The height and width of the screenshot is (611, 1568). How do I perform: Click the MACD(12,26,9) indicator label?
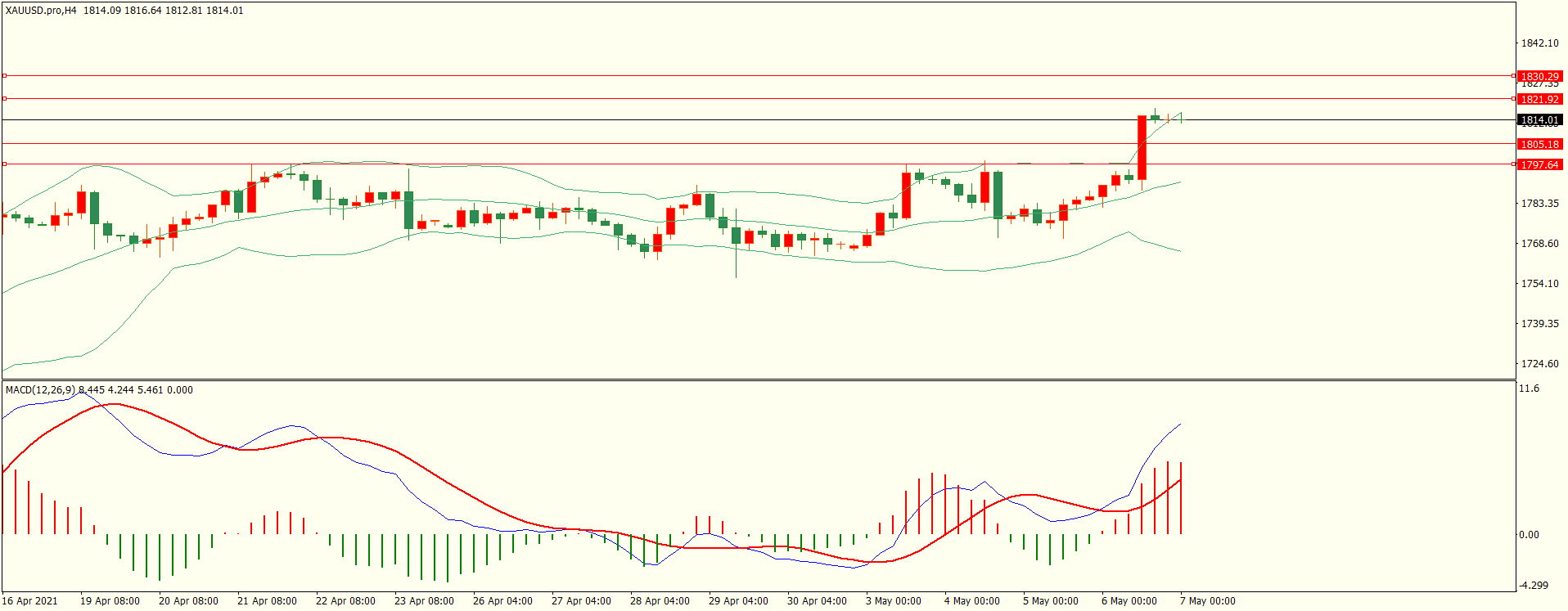(40, 390)
